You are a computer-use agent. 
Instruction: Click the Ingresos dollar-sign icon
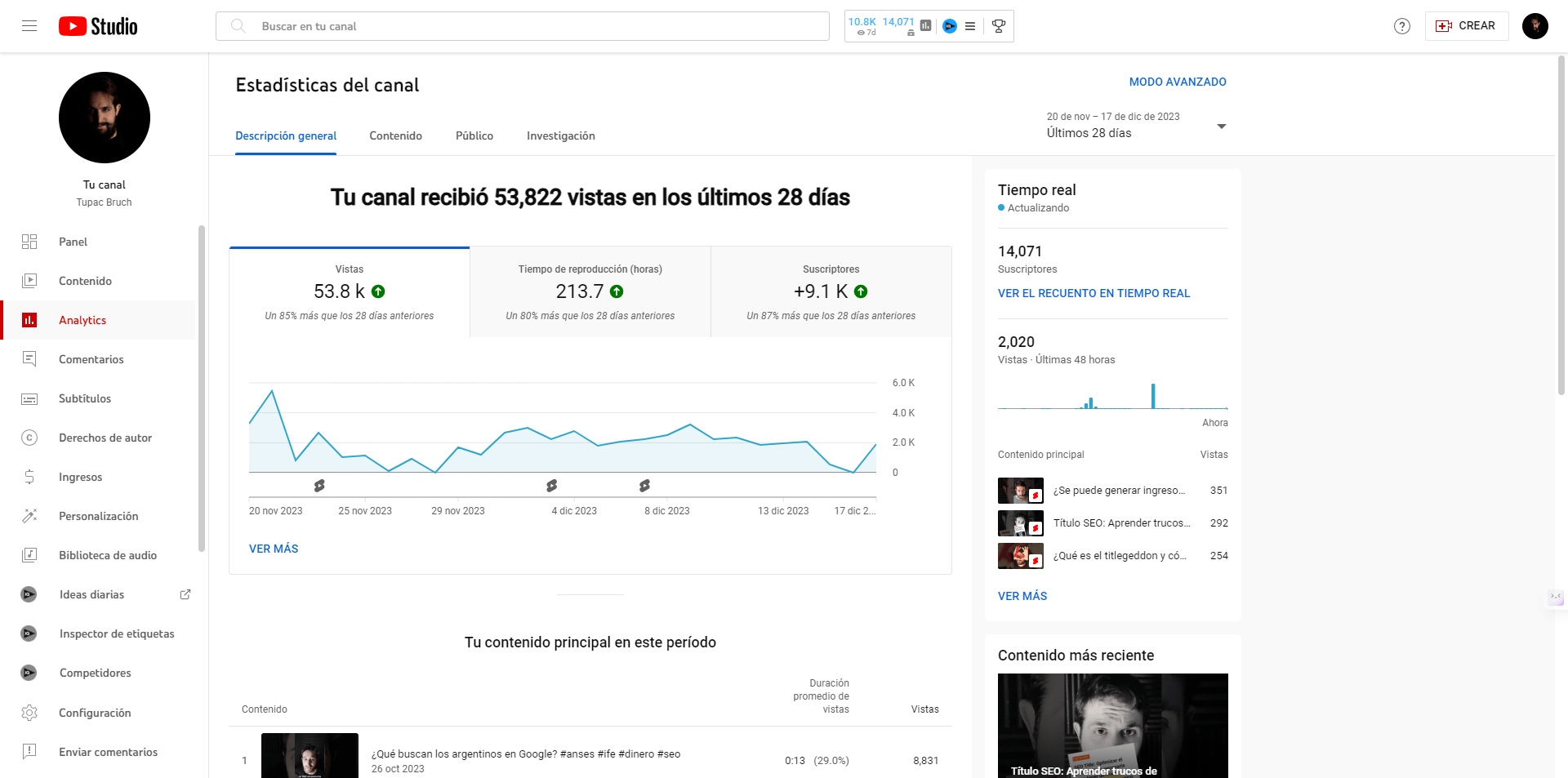tap(29, 477)
